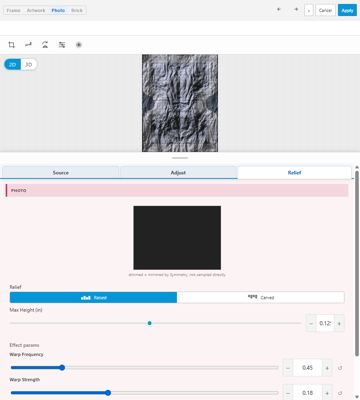Open the adjustment sliders toolbar icon
Screen dimensions: 360x400
(x=62, y=45)
